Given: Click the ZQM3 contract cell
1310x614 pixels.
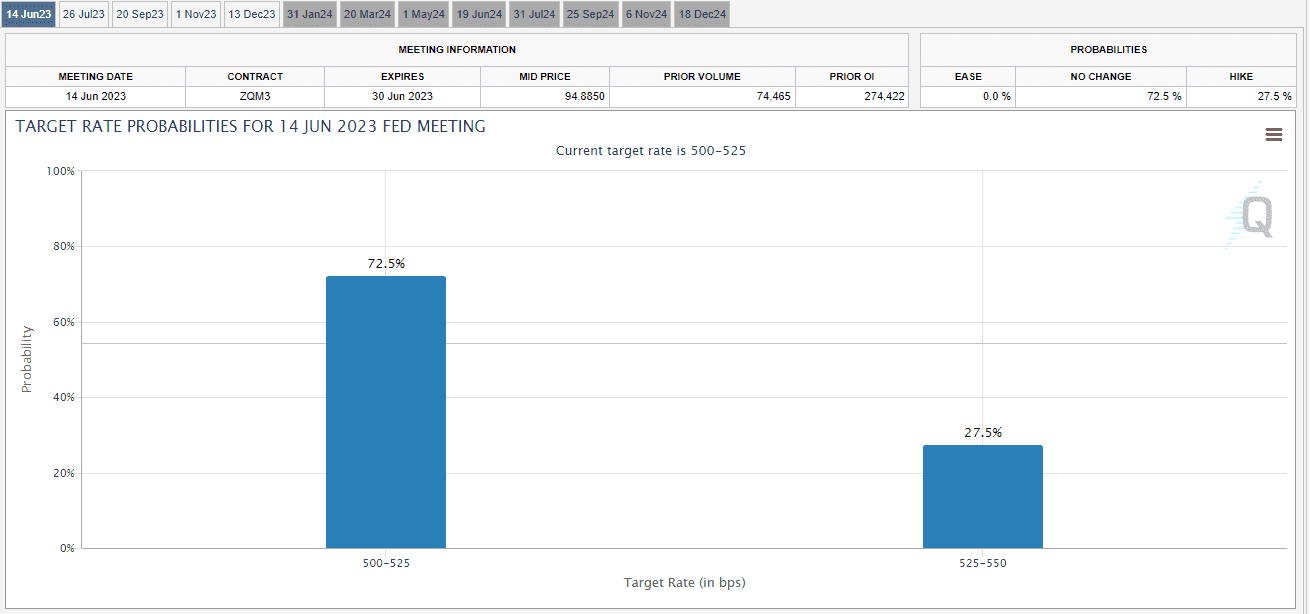Looking at the screenshot, I should point(255,96).
